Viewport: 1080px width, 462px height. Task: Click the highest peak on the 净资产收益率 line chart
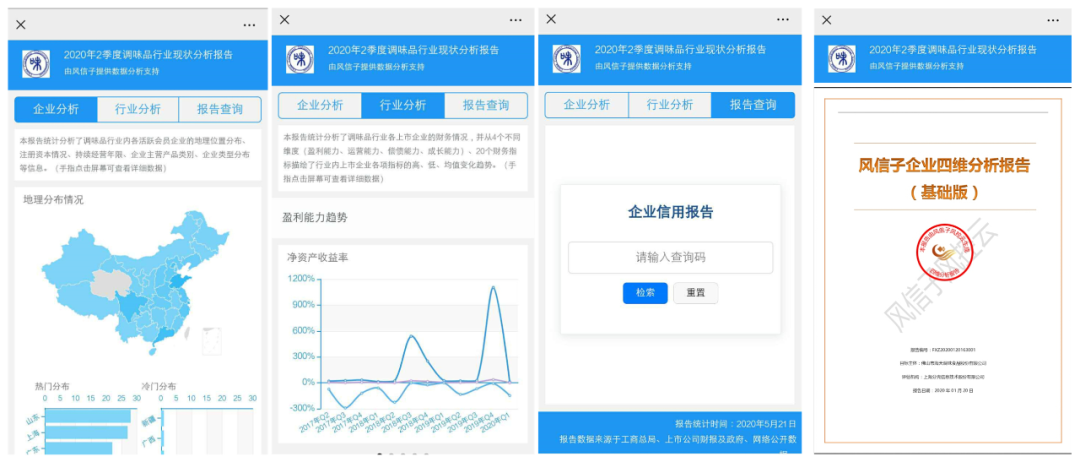(493, 288)
